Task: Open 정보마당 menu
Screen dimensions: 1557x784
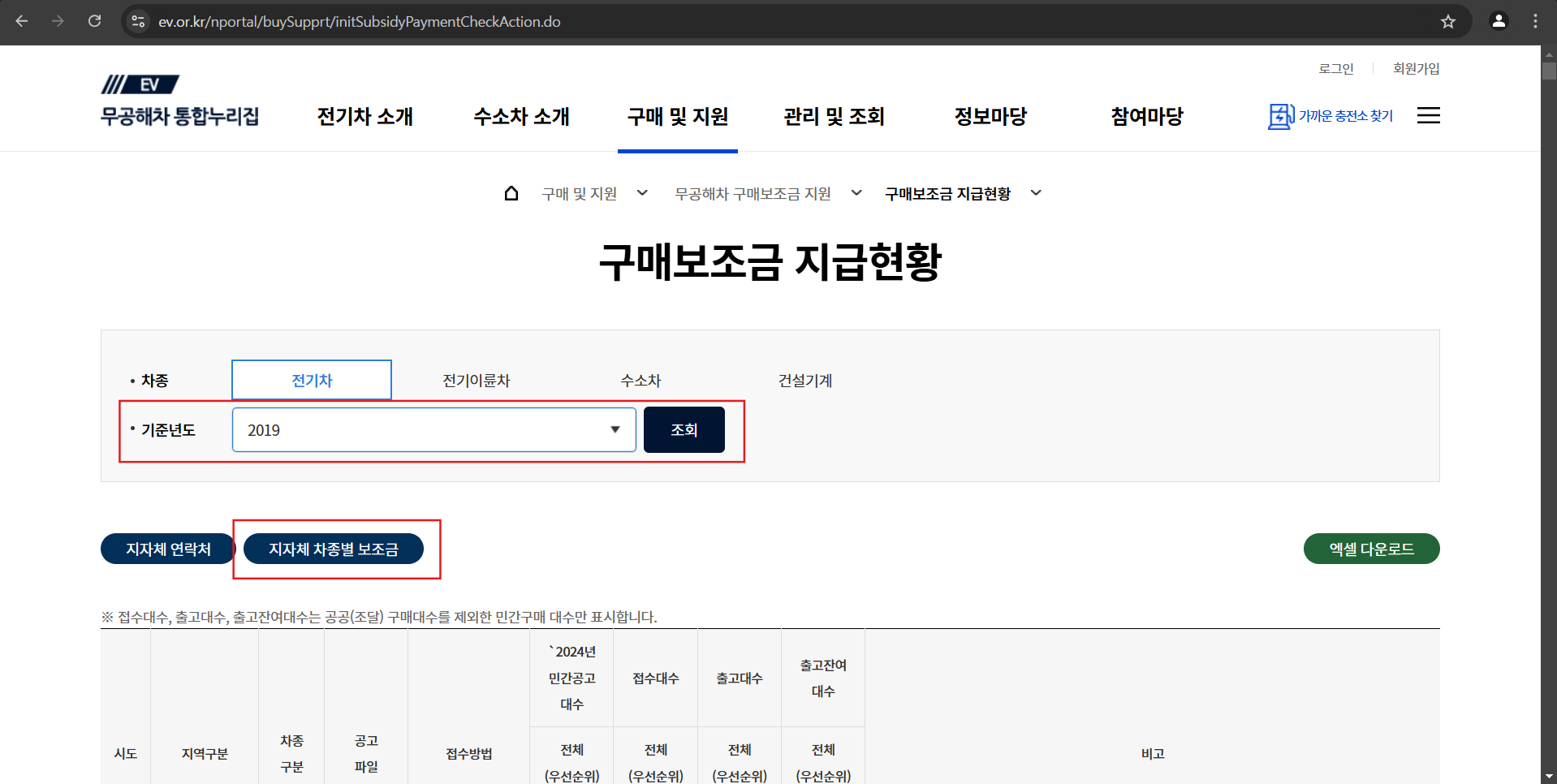Action: click(x=990, y=116)
